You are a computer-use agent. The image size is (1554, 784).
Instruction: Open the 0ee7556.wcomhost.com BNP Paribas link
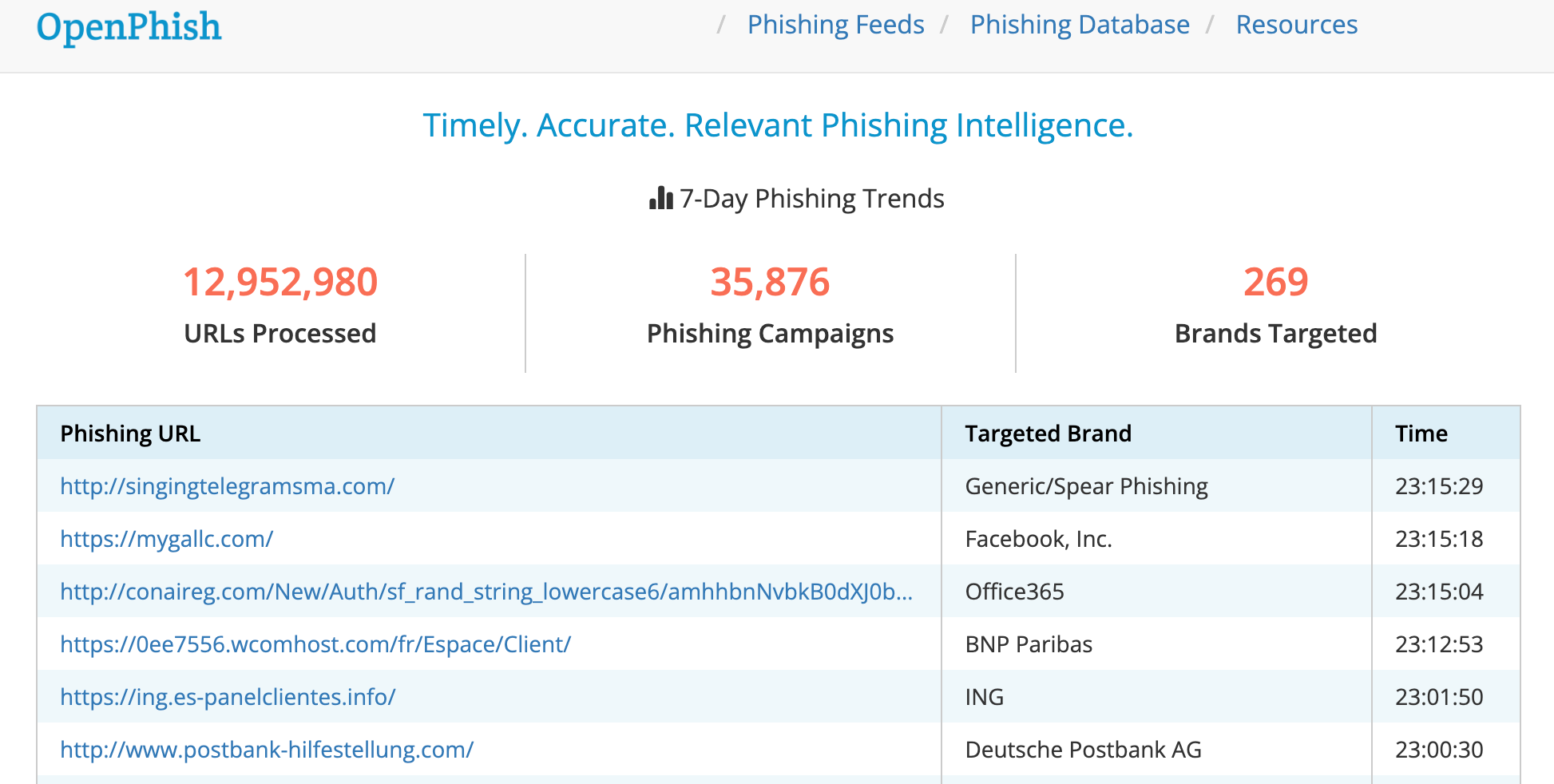[x=315, y=643]
